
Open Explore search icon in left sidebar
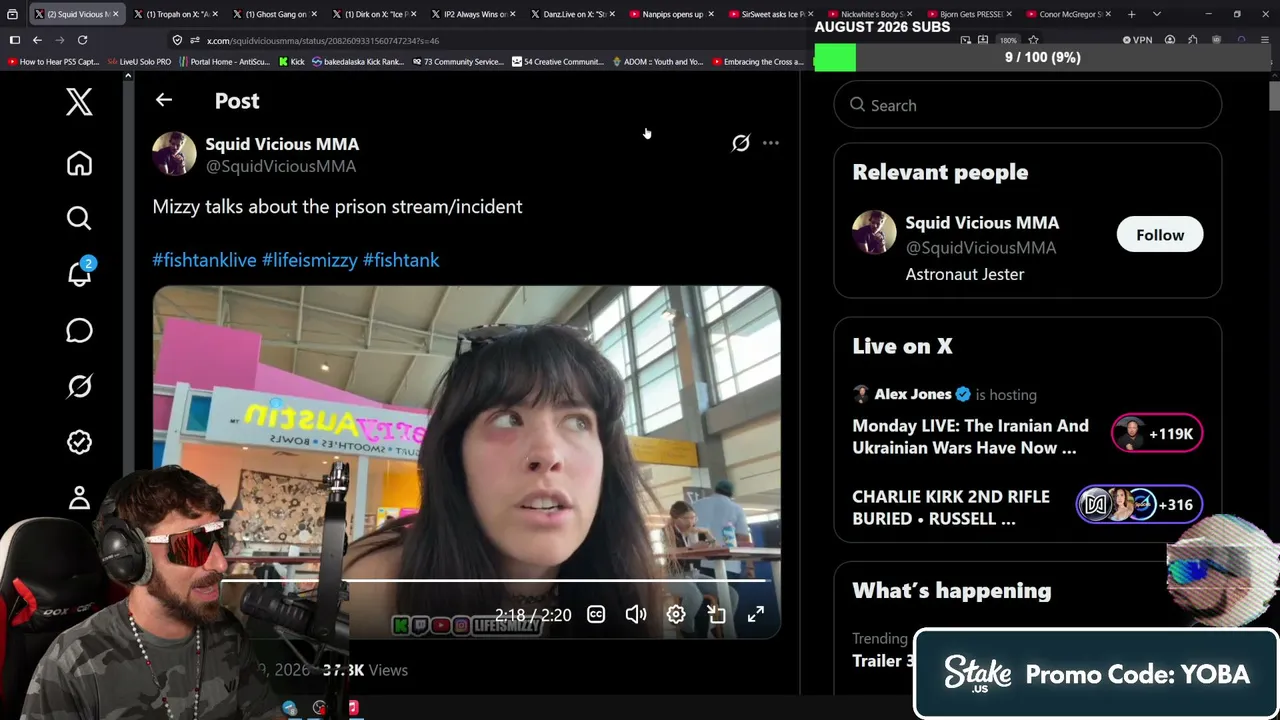pos(79,218)
